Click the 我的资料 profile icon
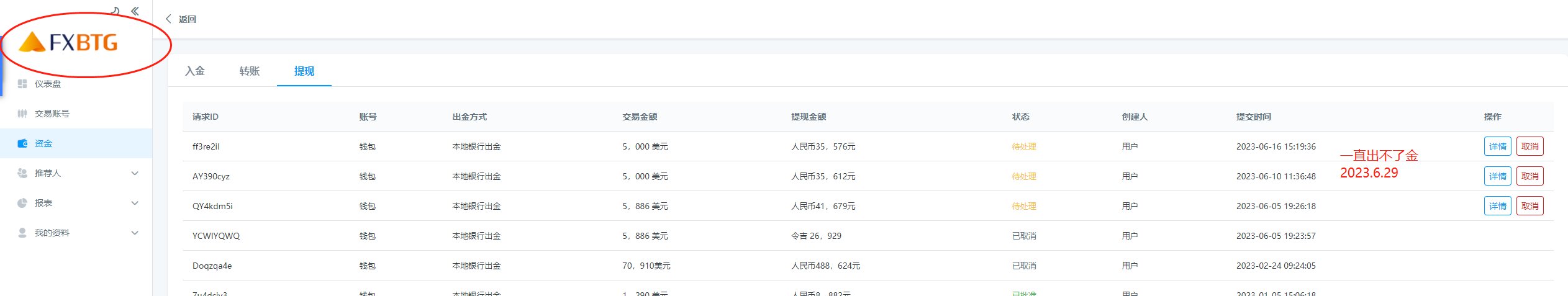Viewport: 1568px width, 296px height. (22, 233)
